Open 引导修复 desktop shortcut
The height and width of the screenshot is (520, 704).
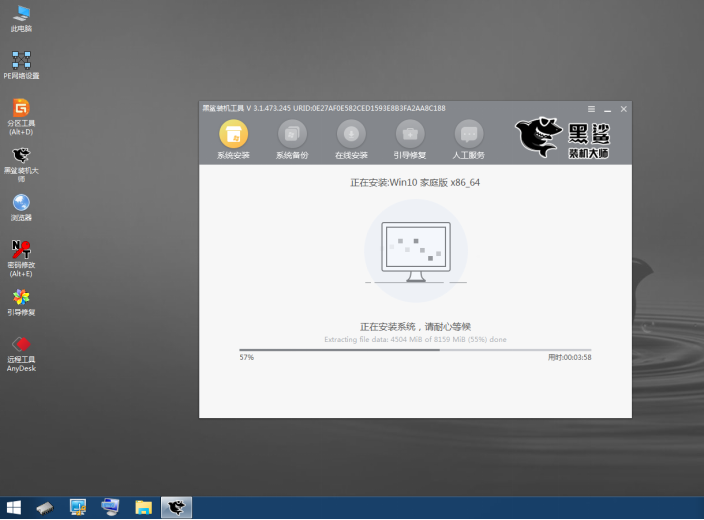click(x=20, y=298)
